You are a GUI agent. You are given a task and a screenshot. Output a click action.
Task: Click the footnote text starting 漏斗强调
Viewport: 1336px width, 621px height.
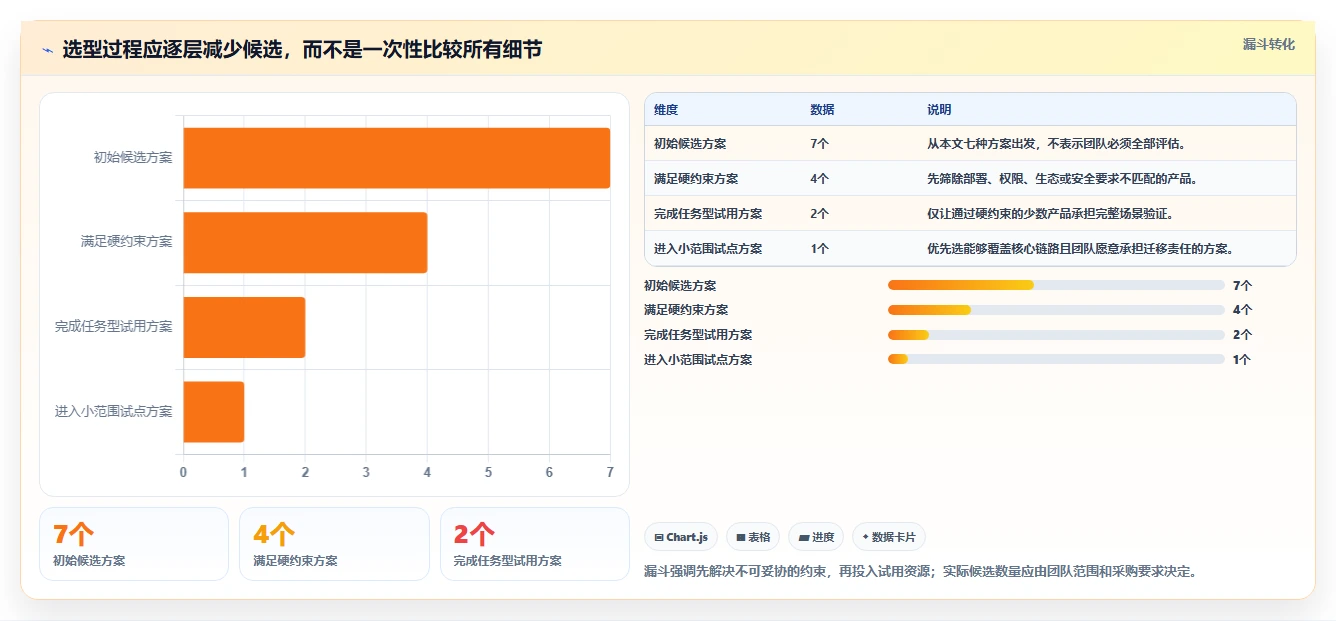pyautogui.click(x=920, y=572)
